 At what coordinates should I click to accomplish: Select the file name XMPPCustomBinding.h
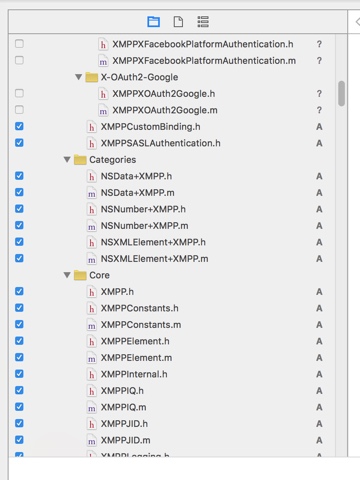[150, 127]
